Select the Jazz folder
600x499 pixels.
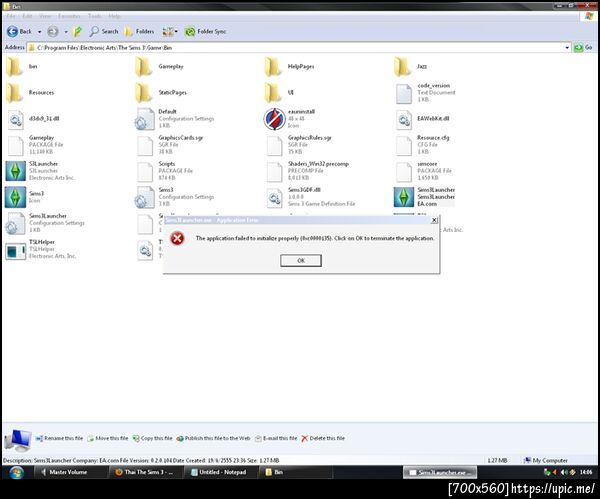(x=411, y=67)
